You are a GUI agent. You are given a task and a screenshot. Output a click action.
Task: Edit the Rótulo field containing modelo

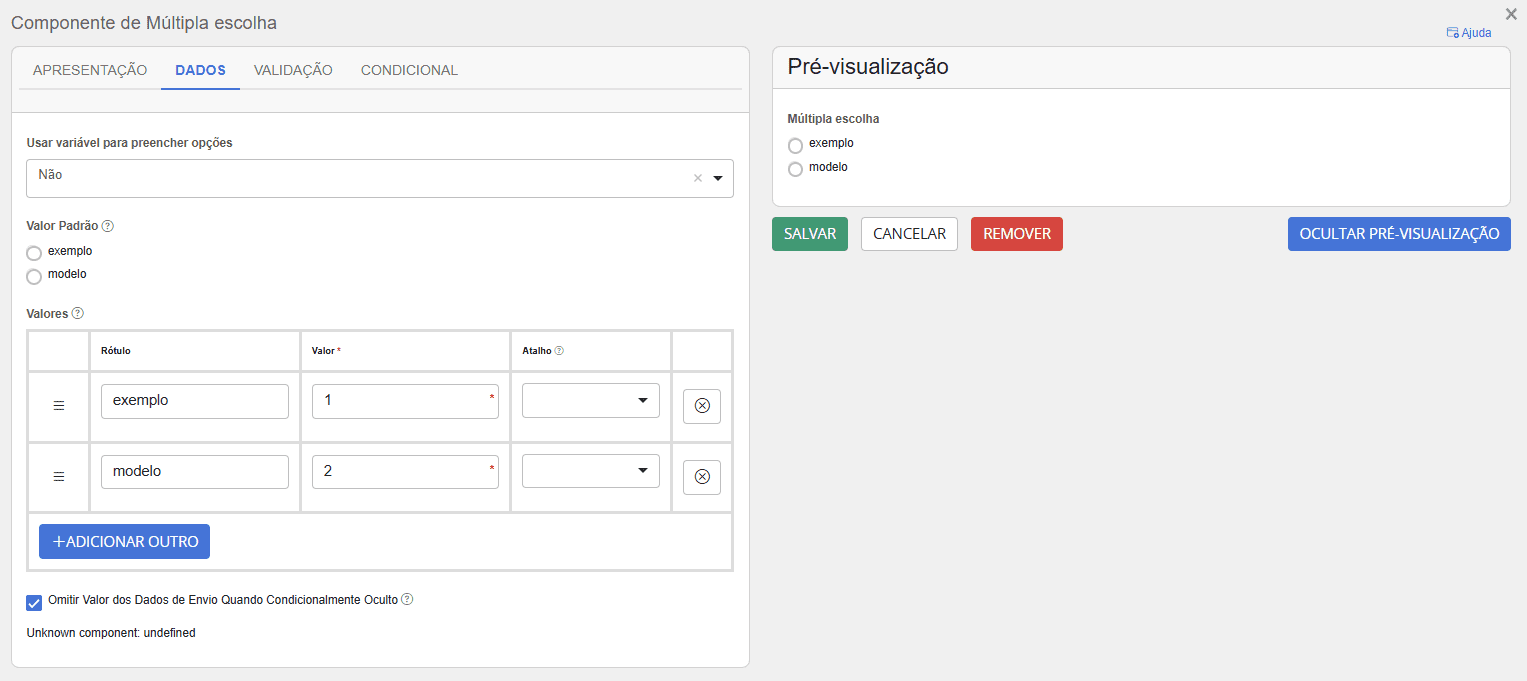[x=195, y=472]
